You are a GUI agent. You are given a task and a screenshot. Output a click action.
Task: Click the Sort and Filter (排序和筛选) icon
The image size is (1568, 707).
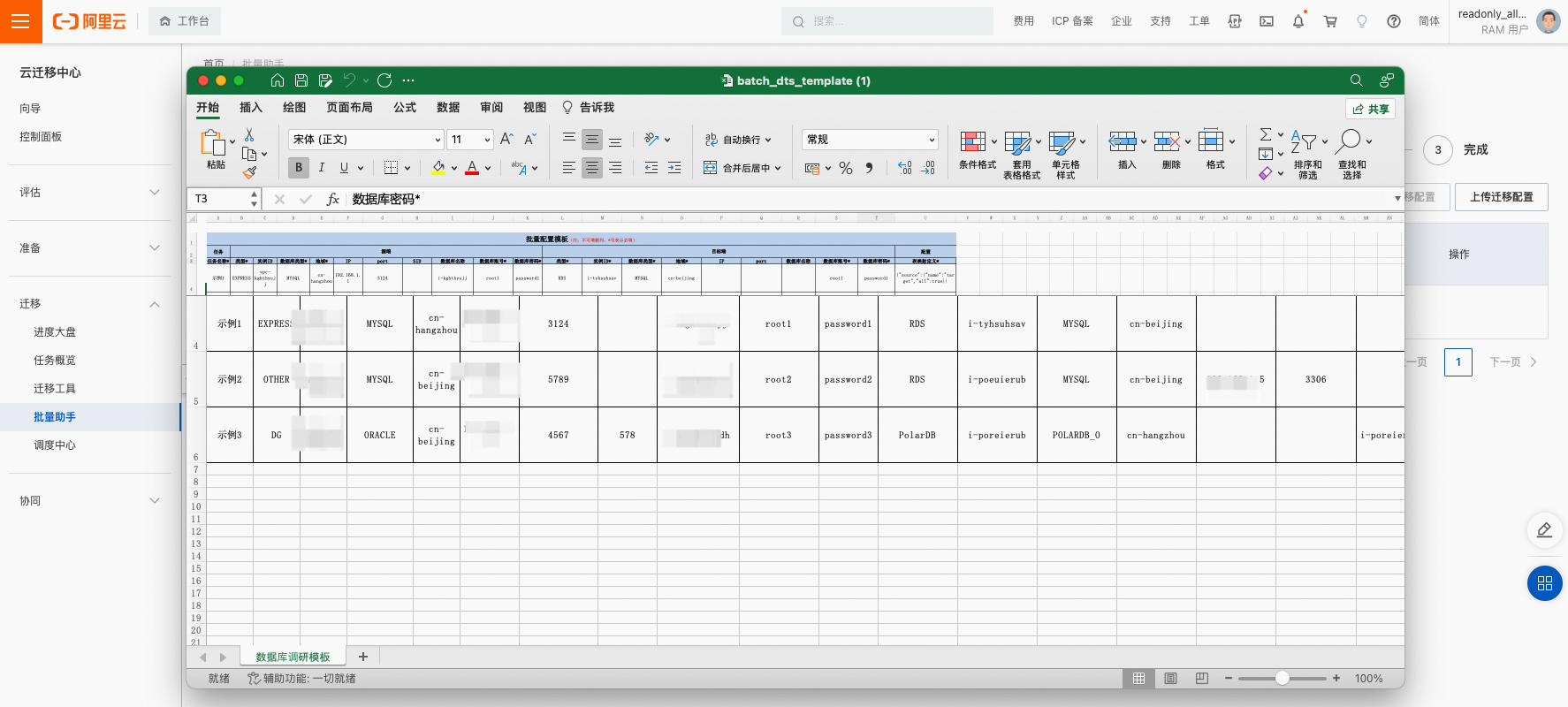1304,141
